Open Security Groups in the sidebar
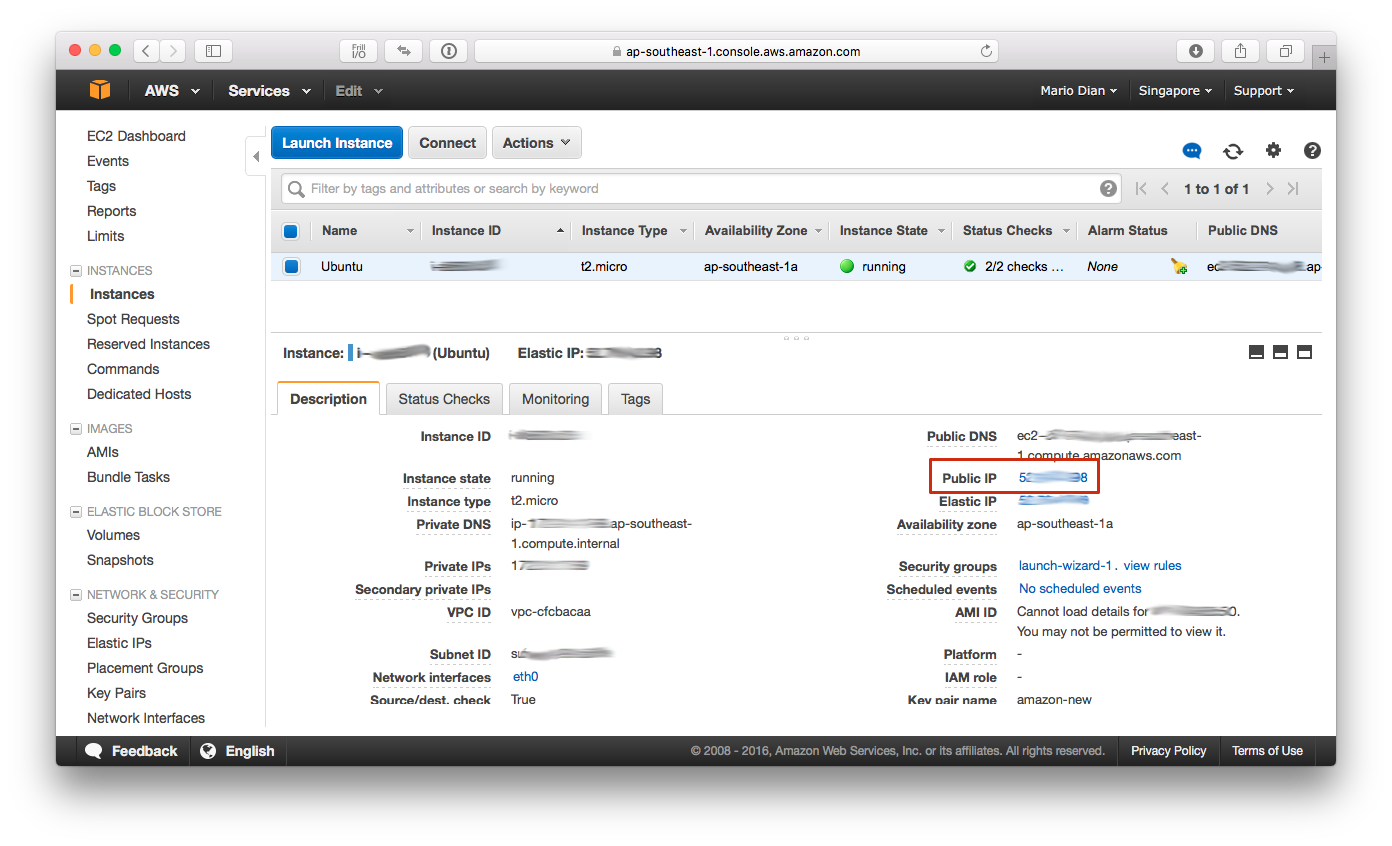This screenshot has height=846, width=1392. click(137, 618)
